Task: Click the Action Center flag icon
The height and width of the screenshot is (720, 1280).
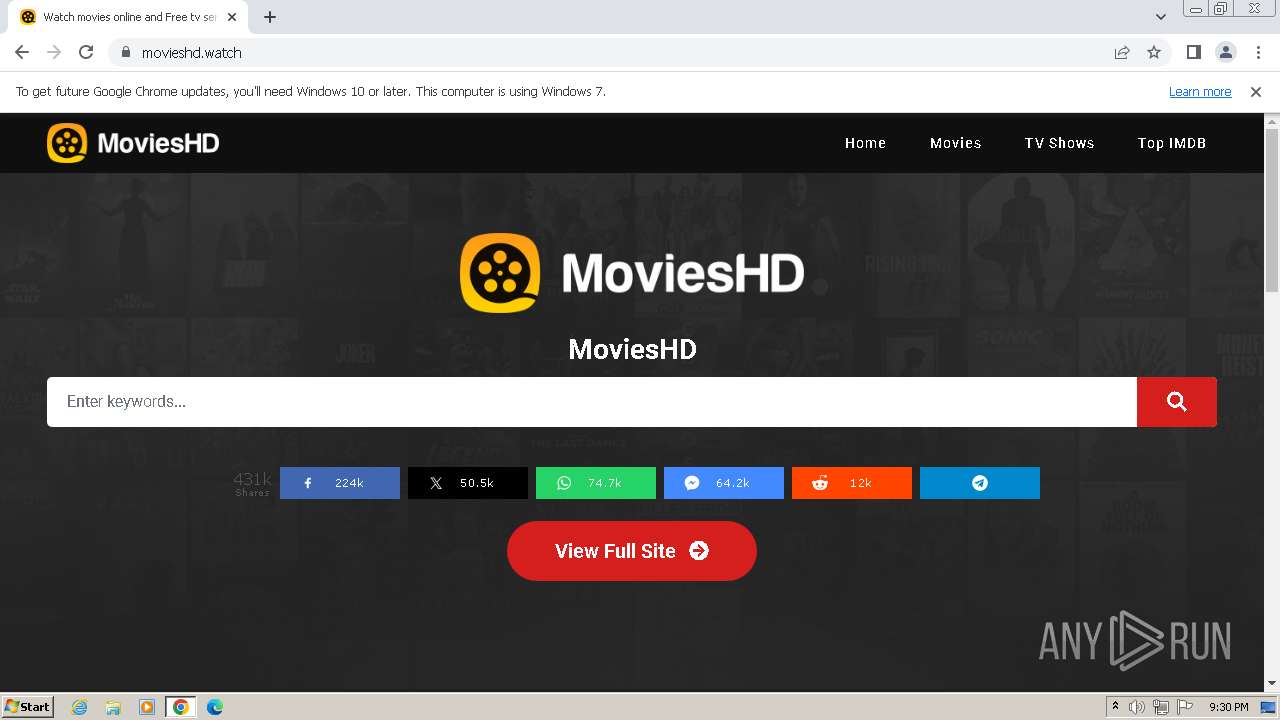Action: point(1184,707)
